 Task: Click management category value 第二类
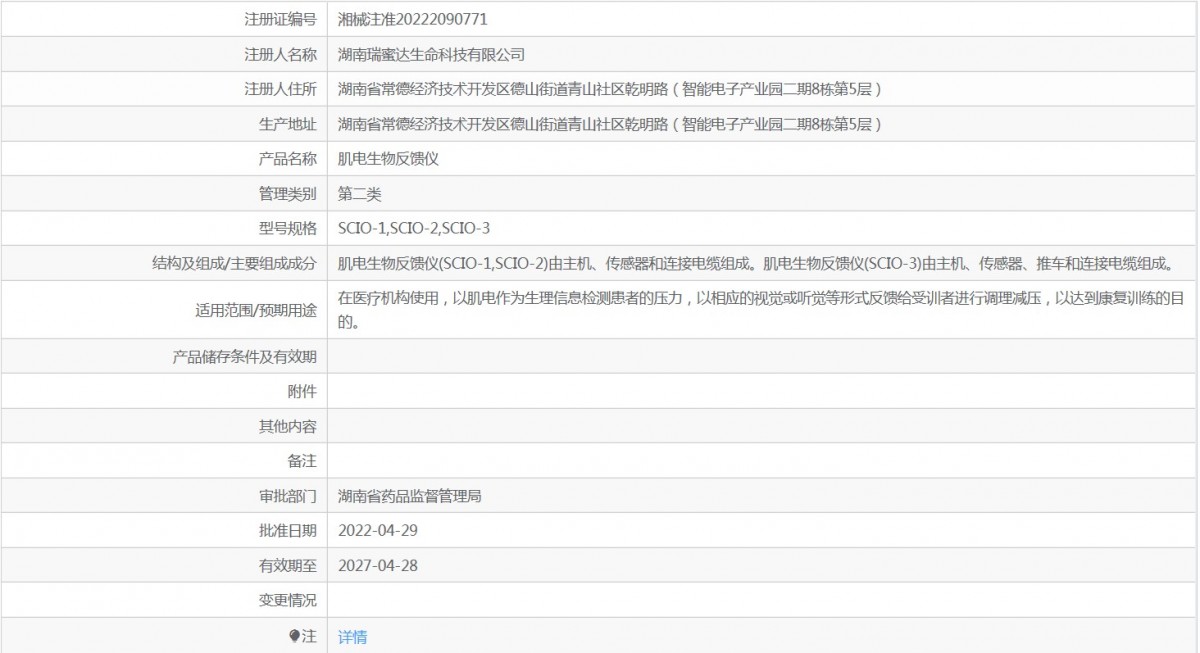coord(360,194)
